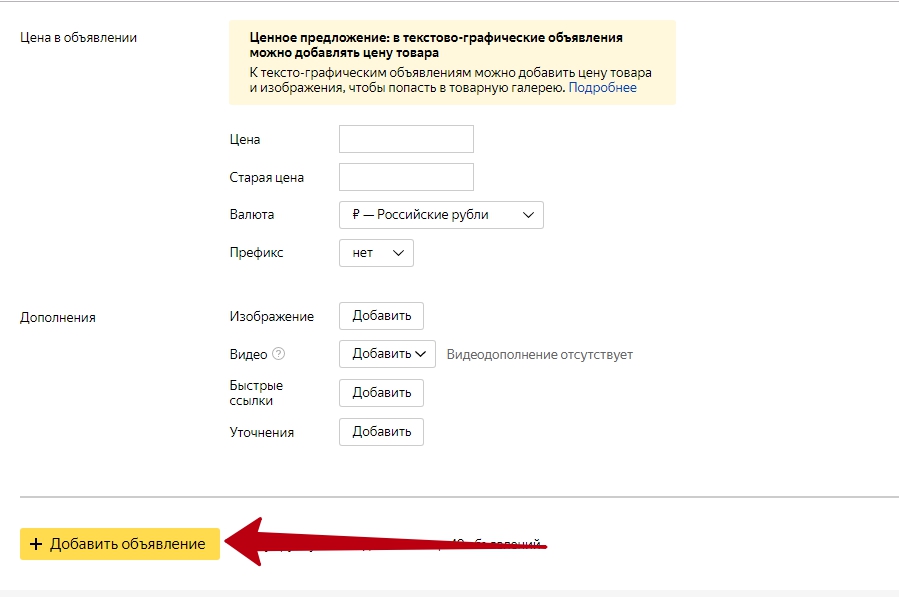The height and width of the screenshot is (597, 899).
Task: Click the help icon next to Видео
Action: click(278, 354)
